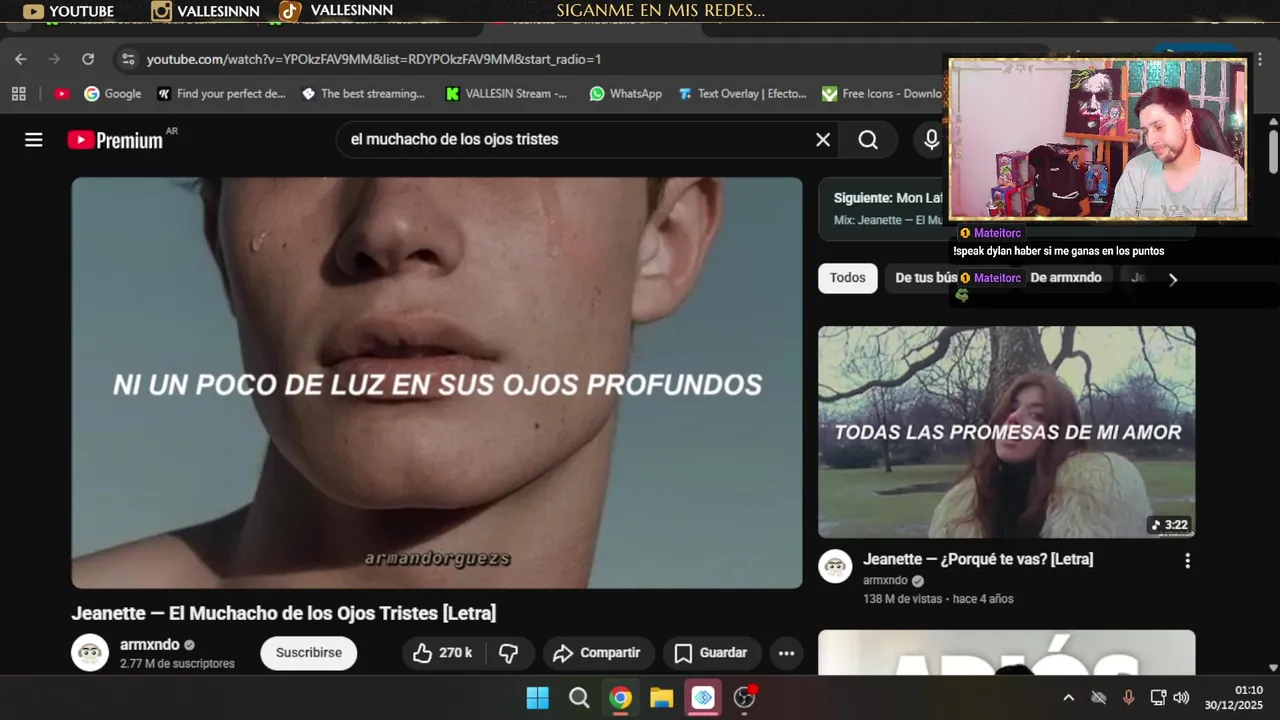The height and width of the screenshot is (720, 1280).
Task: Open the armxndo channel name link under ¿Porqué te vas?
Action: coord(885,581)
